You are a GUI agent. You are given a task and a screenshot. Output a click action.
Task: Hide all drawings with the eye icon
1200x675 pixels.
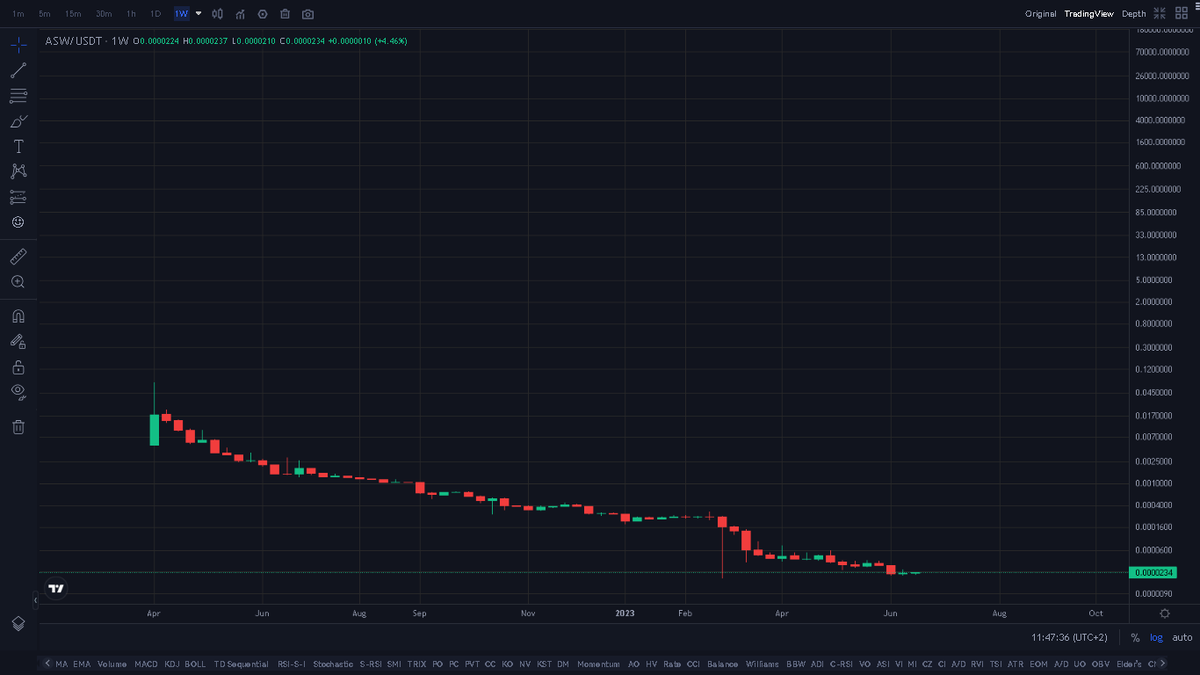pos(18,392)
